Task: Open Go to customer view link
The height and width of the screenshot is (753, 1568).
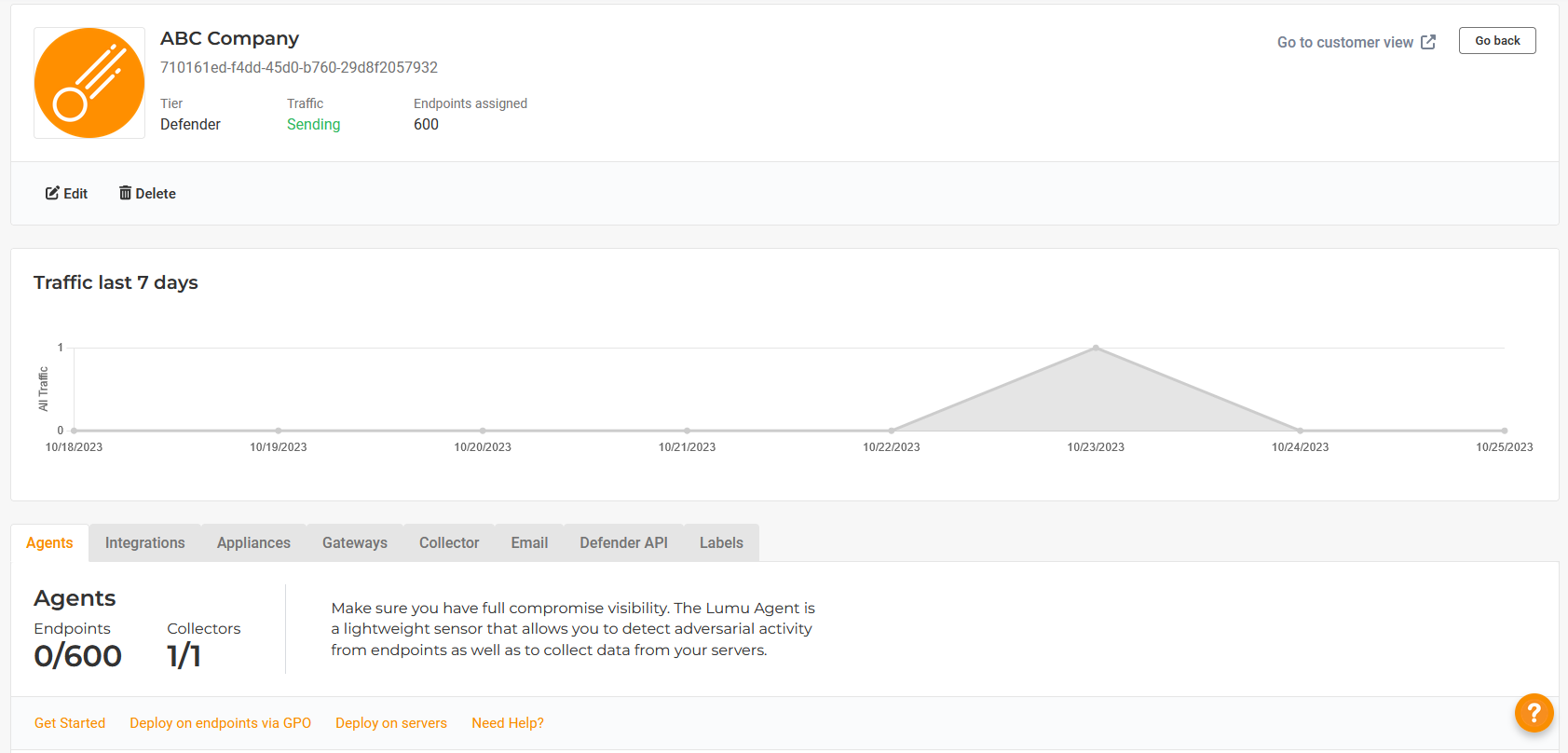Action: tap(1344, 42)
